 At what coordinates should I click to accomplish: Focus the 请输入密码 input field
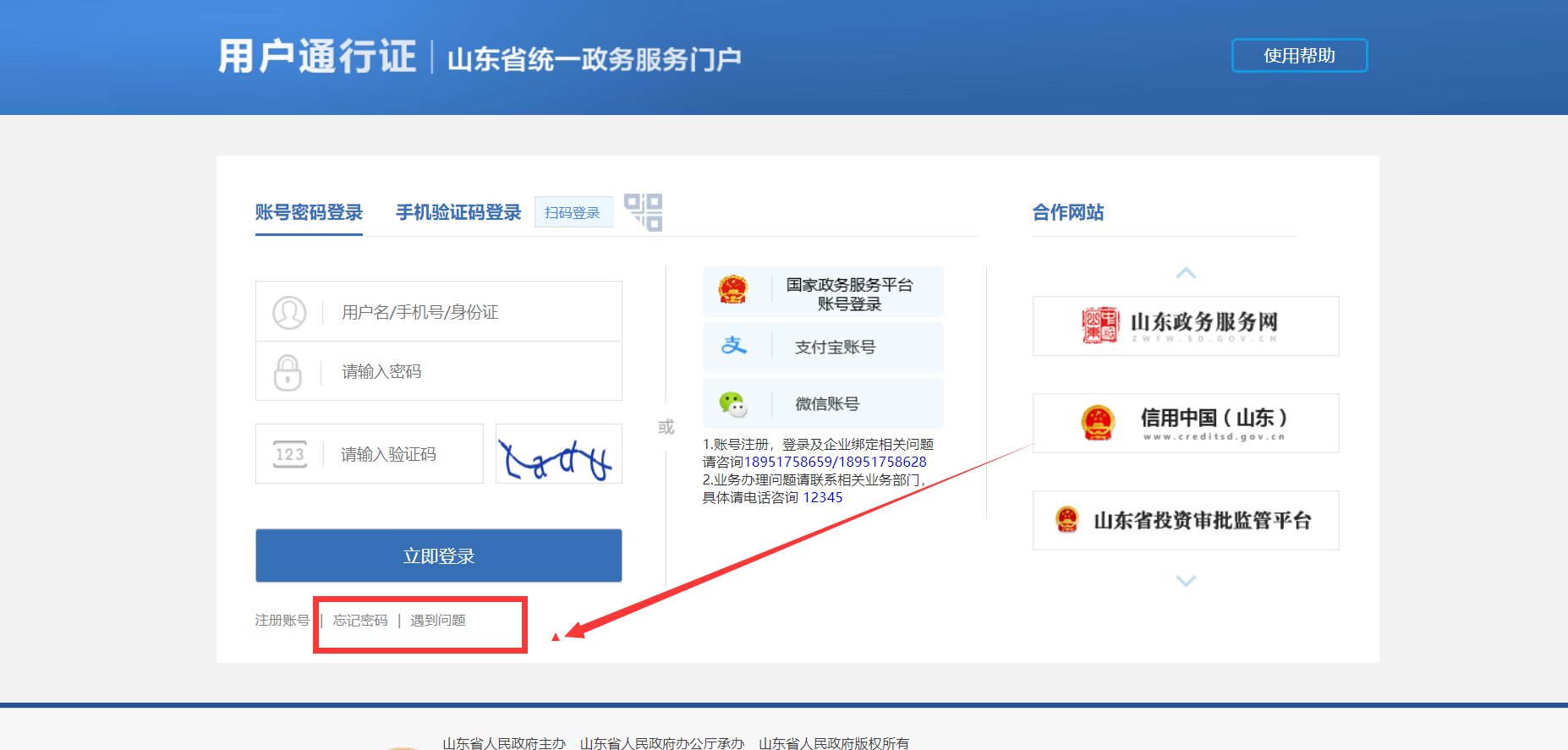(439, 371)
